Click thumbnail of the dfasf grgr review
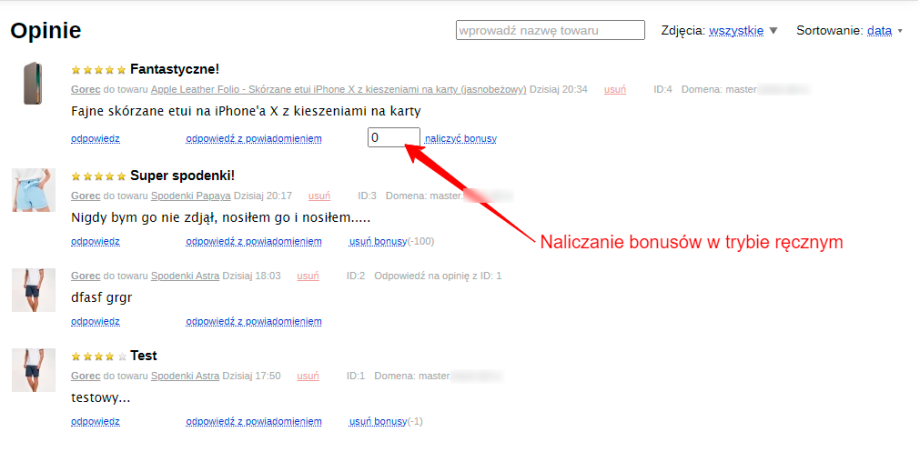Screen dimensions: 920x462 pyautogui.click(x=34, y=290)
